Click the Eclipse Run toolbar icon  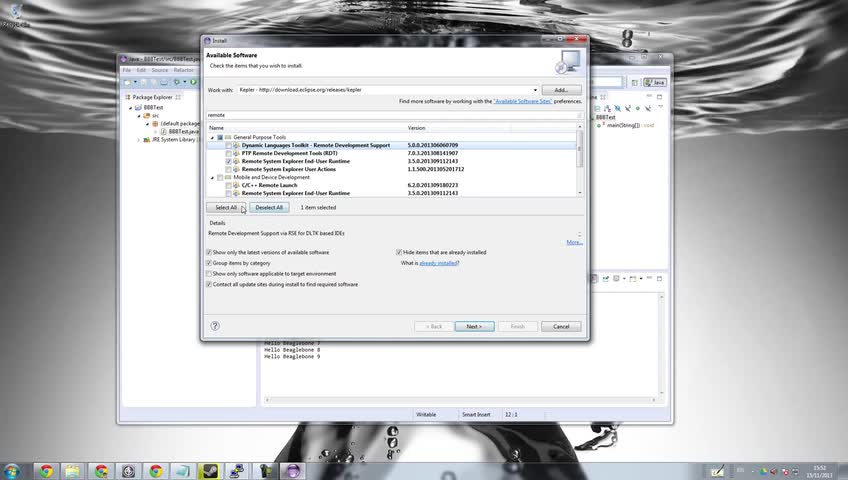tap(193, 82)
